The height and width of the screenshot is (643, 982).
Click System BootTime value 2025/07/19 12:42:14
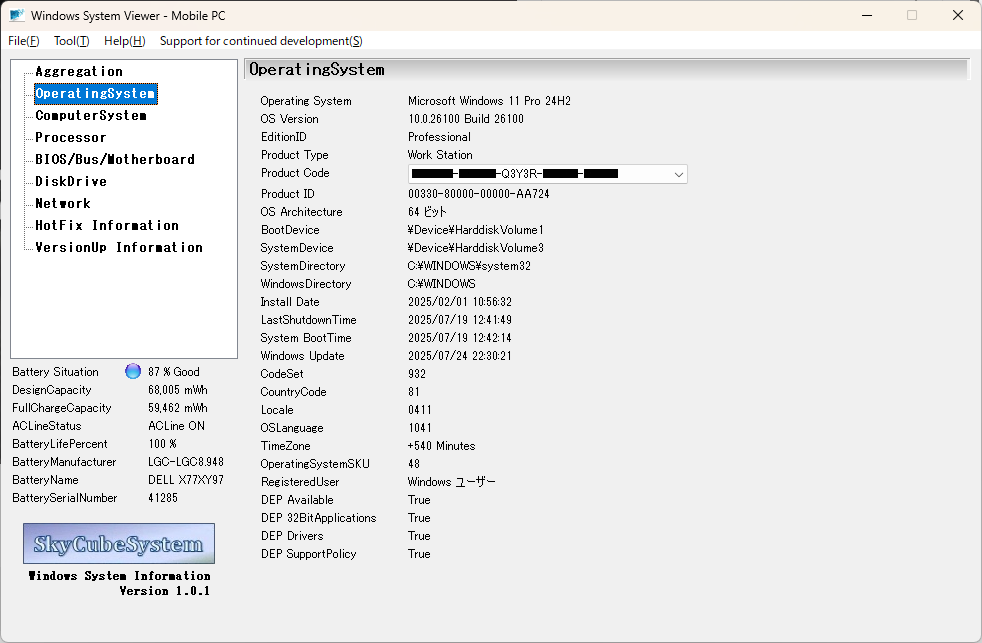(x=460, y=338)
